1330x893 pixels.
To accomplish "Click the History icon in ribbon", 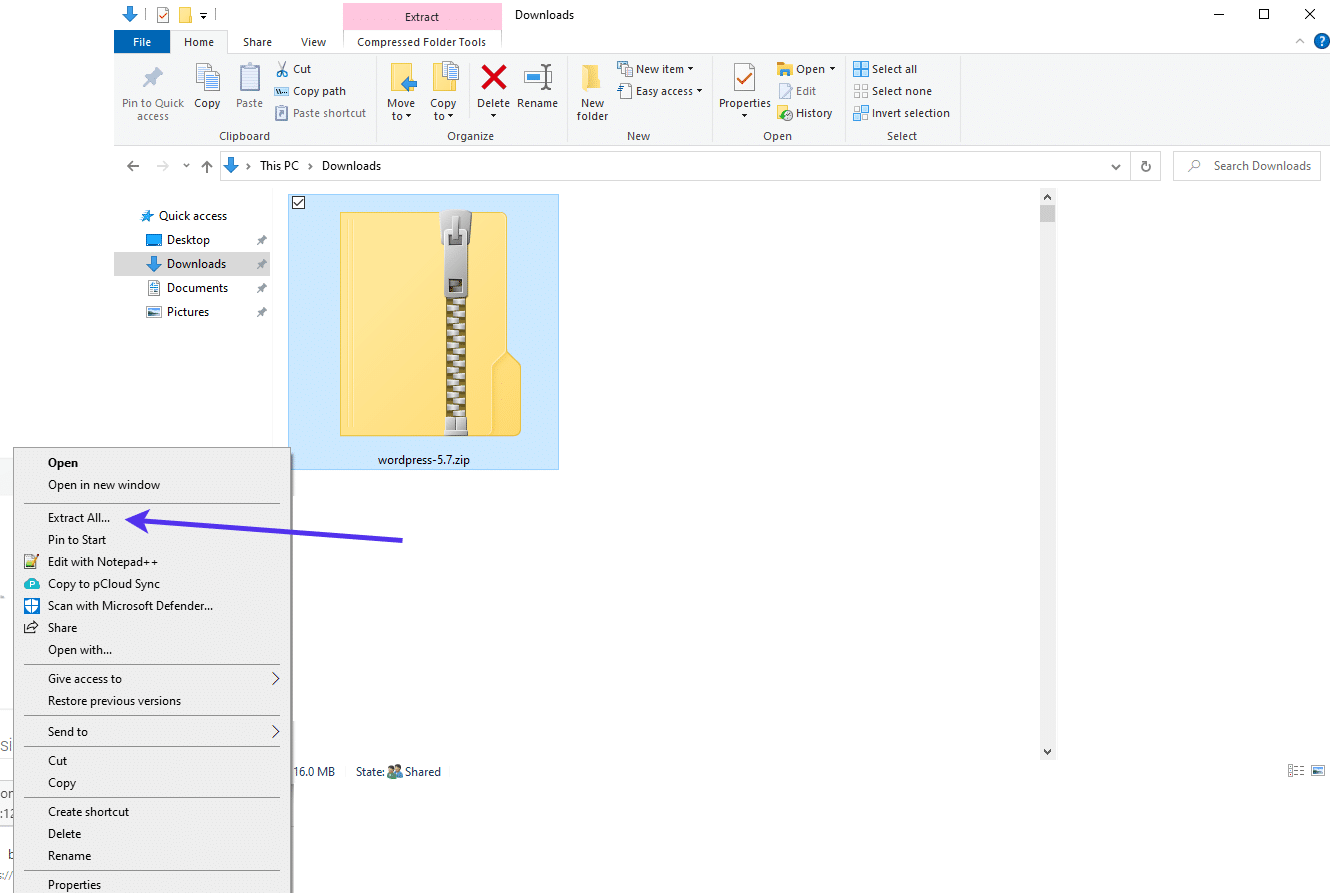I will tap(805, 113).
